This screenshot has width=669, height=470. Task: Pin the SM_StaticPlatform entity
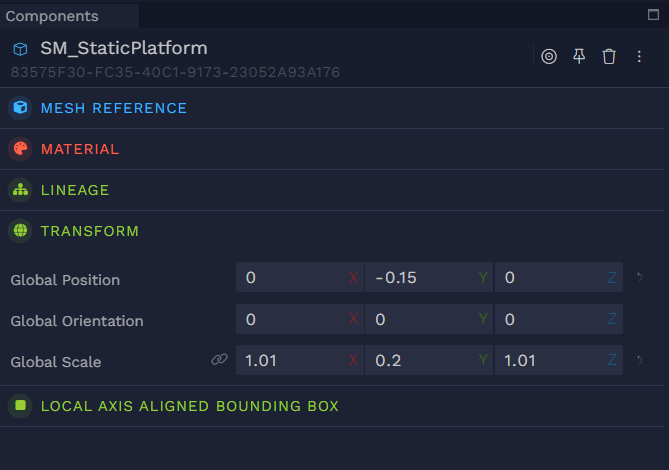(579, 56)
